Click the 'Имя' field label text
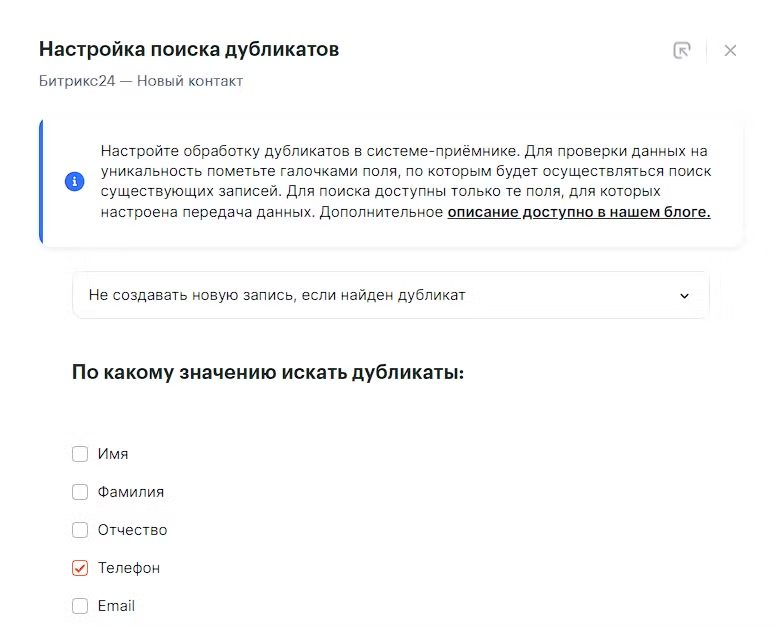Viewport: 775px width, 628px height. click(113, 454)
